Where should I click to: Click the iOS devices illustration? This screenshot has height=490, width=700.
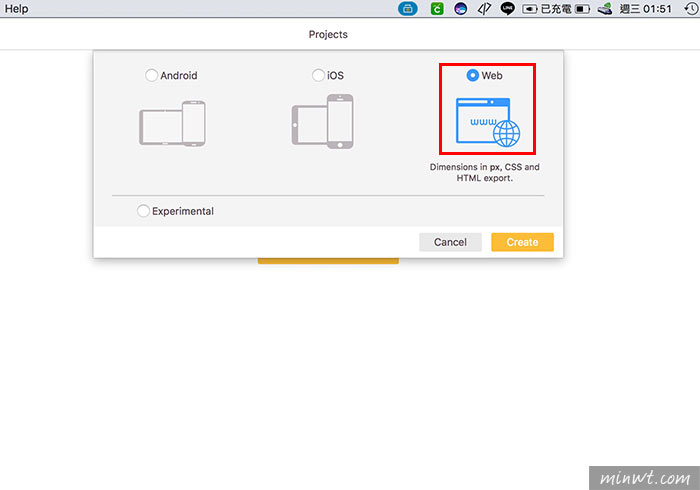323,121
